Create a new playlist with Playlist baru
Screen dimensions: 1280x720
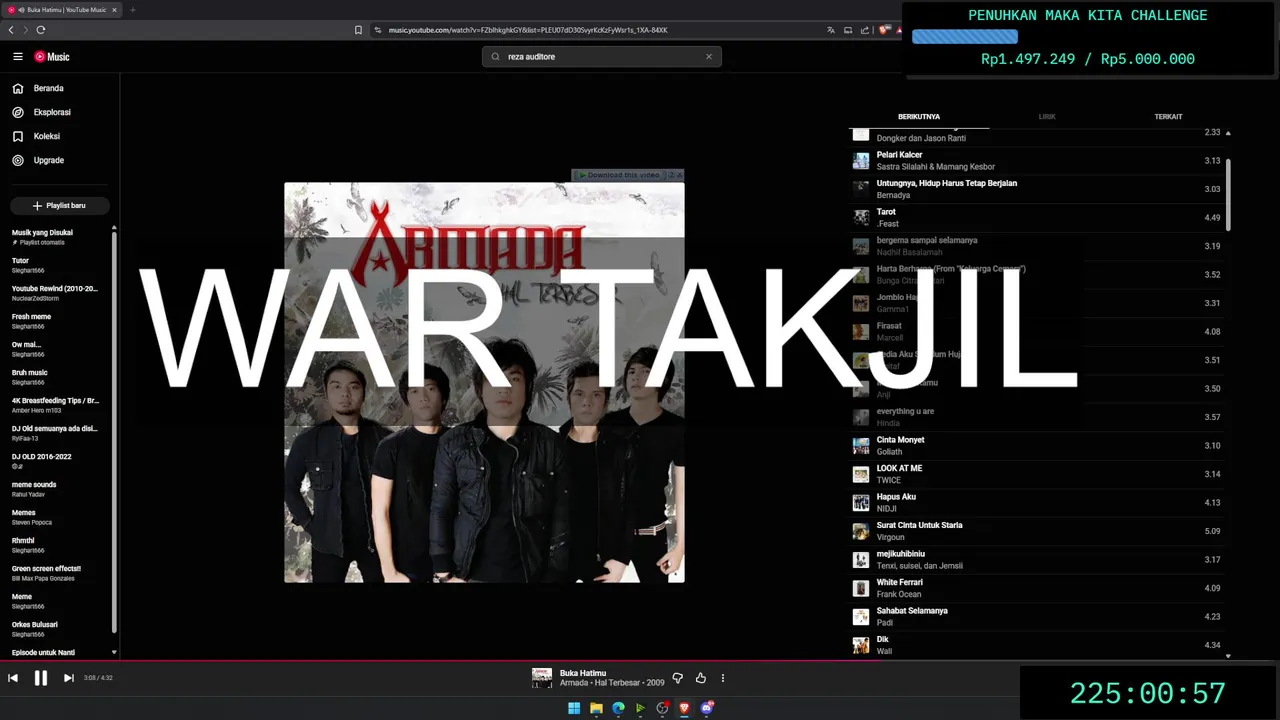tap(60, 206)
